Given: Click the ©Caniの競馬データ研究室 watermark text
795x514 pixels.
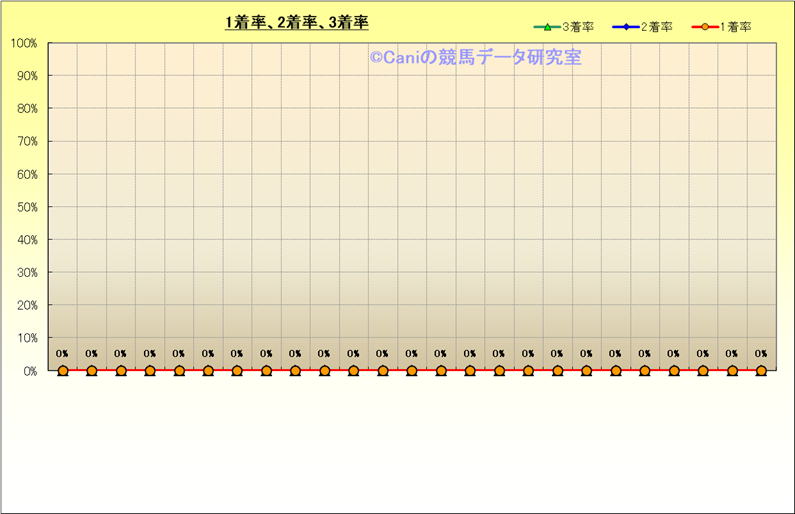Looking at the screenshot, I should tap(475, 58).
